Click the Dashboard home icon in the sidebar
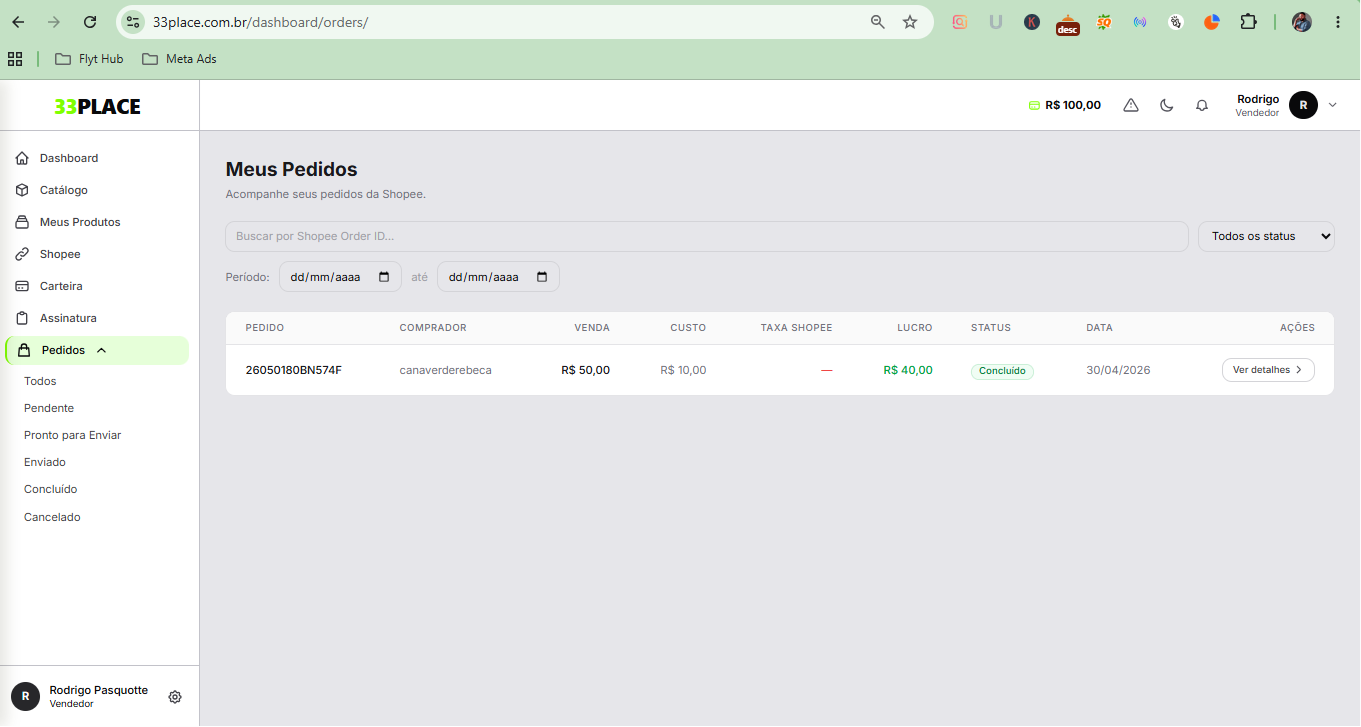 click(x=22, y=158)
